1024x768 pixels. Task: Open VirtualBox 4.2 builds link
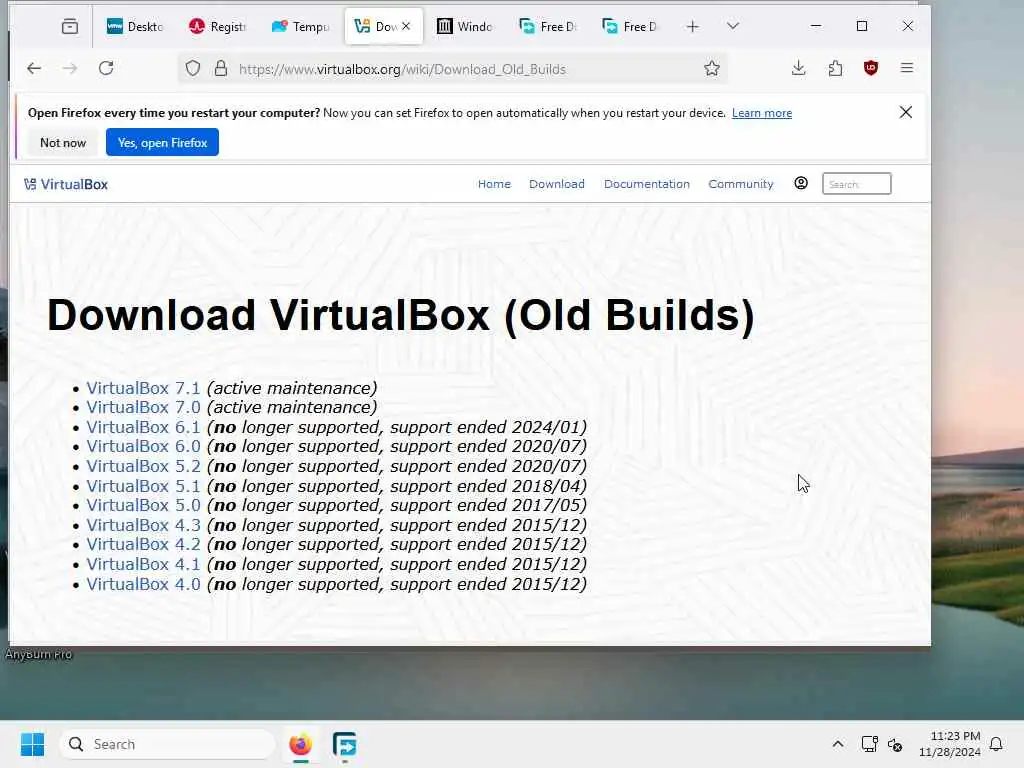coord(143,544)
